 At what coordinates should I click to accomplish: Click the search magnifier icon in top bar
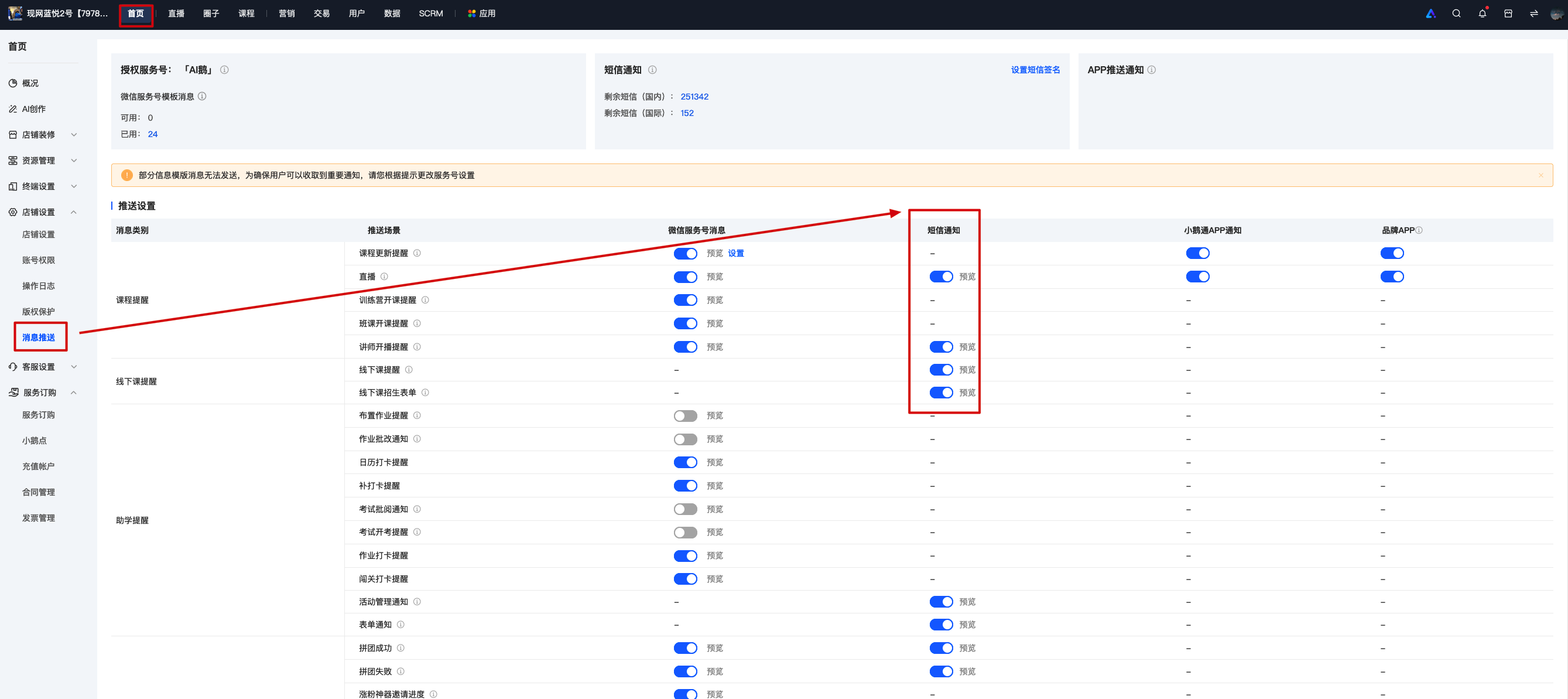(x=1456, y=13)
